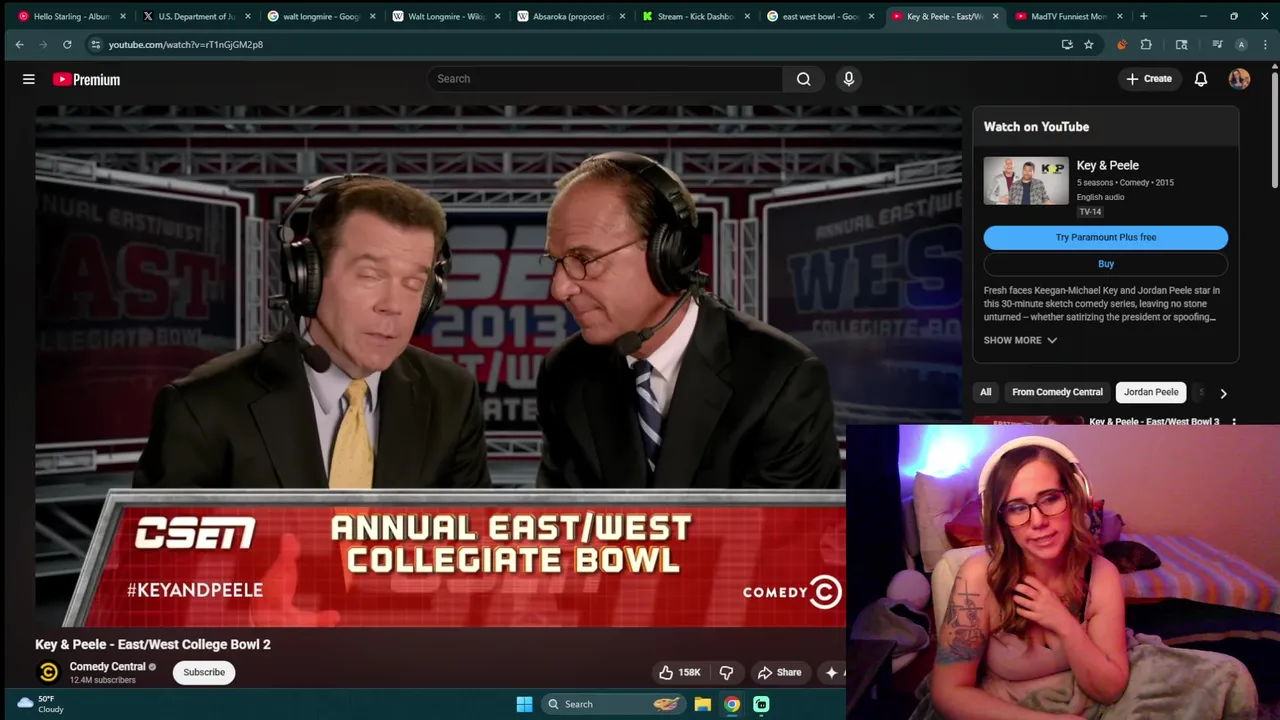
Task: Click the YouTube search field
Action: pos(605,79)
